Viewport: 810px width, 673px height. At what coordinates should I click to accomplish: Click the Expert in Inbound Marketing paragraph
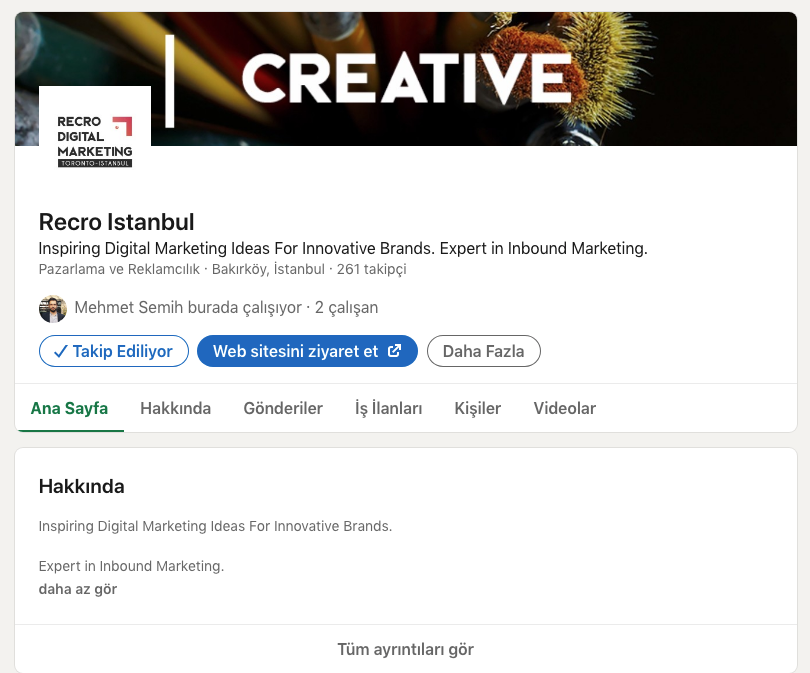(x=131, y=566)
